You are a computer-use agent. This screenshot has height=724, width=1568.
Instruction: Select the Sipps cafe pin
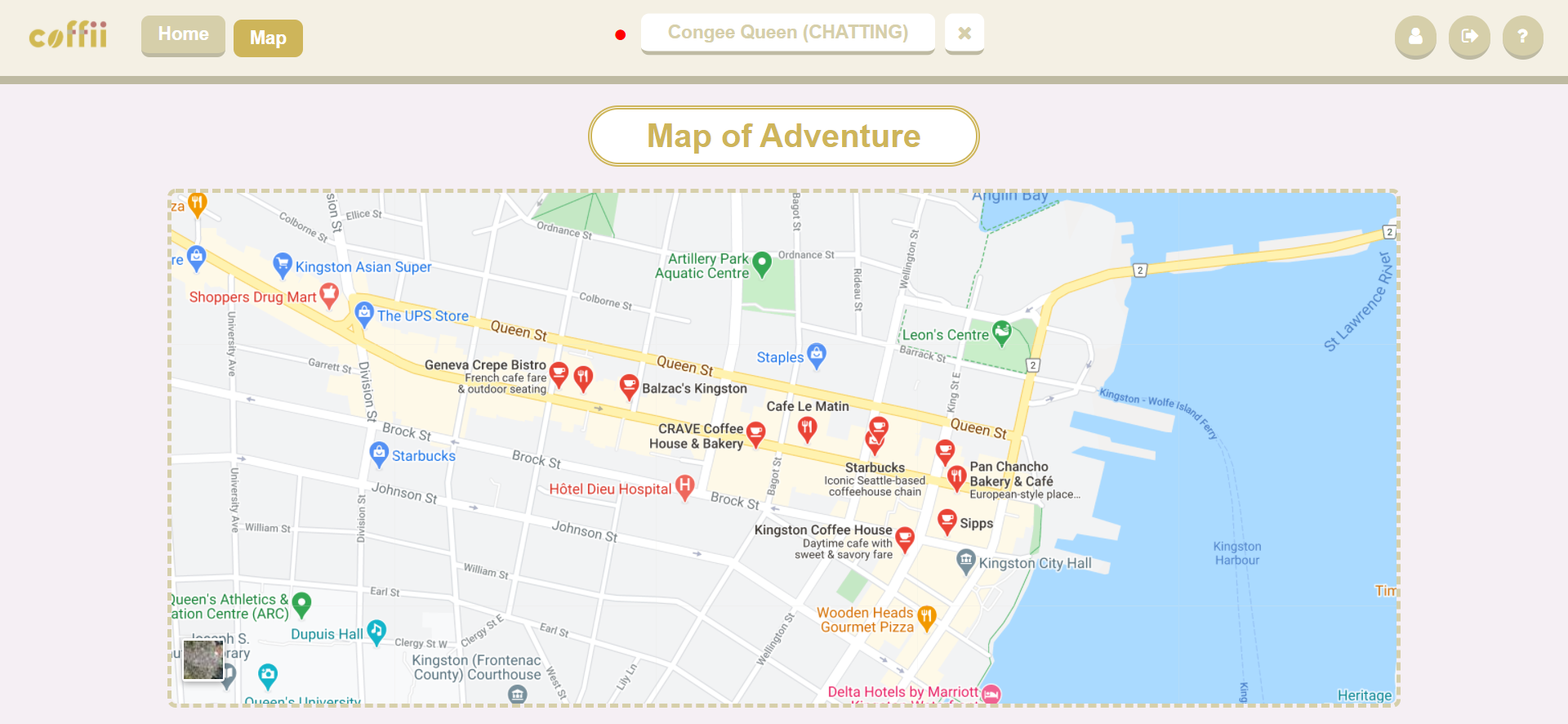click(x=947, y=520)
